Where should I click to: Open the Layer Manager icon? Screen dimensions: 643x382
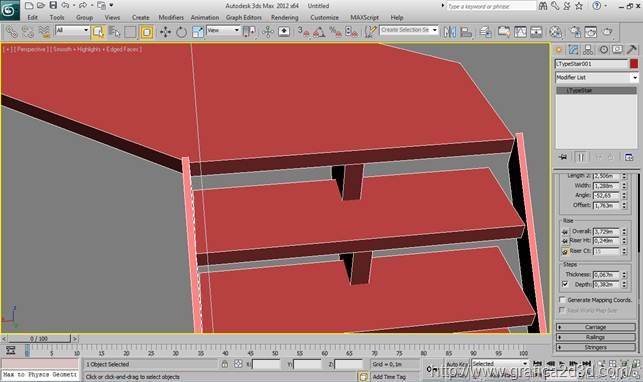tap(486, 32)
